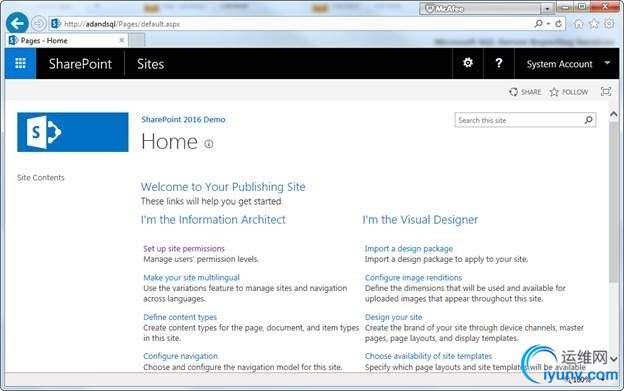Open Favorites star icon in browser

click(594, 24)
